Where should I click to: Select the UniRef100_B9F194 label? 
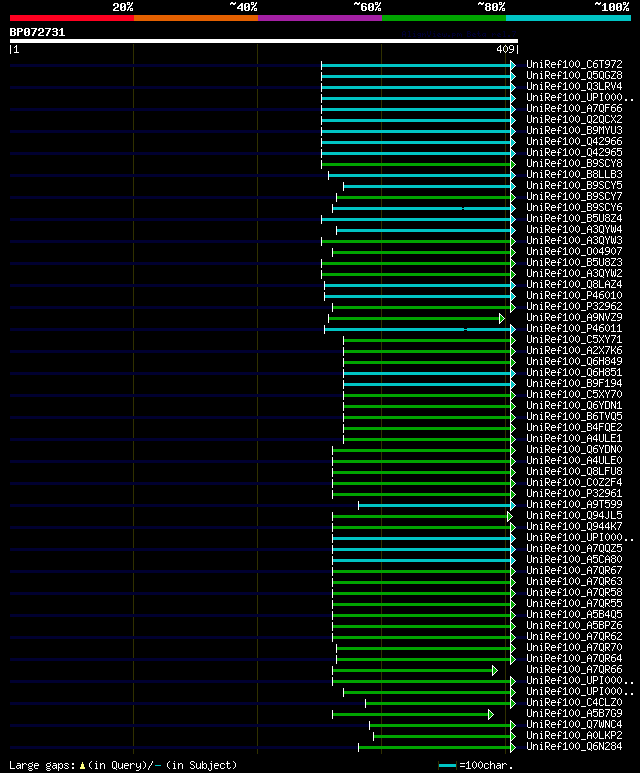(574, 384)
